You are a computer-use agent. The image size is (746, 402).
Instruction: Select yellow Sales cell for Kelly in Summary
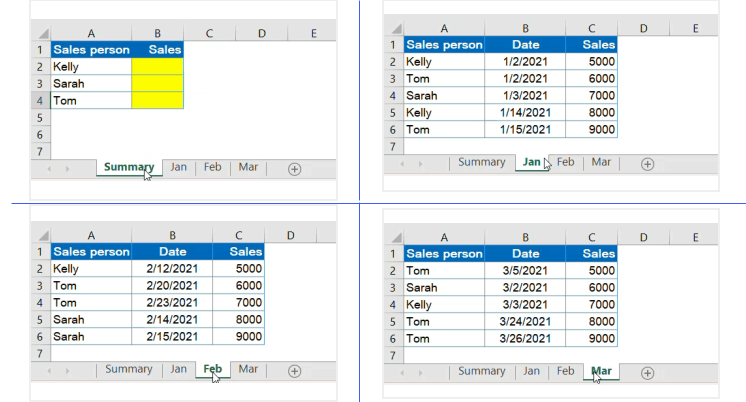[157, 67]
